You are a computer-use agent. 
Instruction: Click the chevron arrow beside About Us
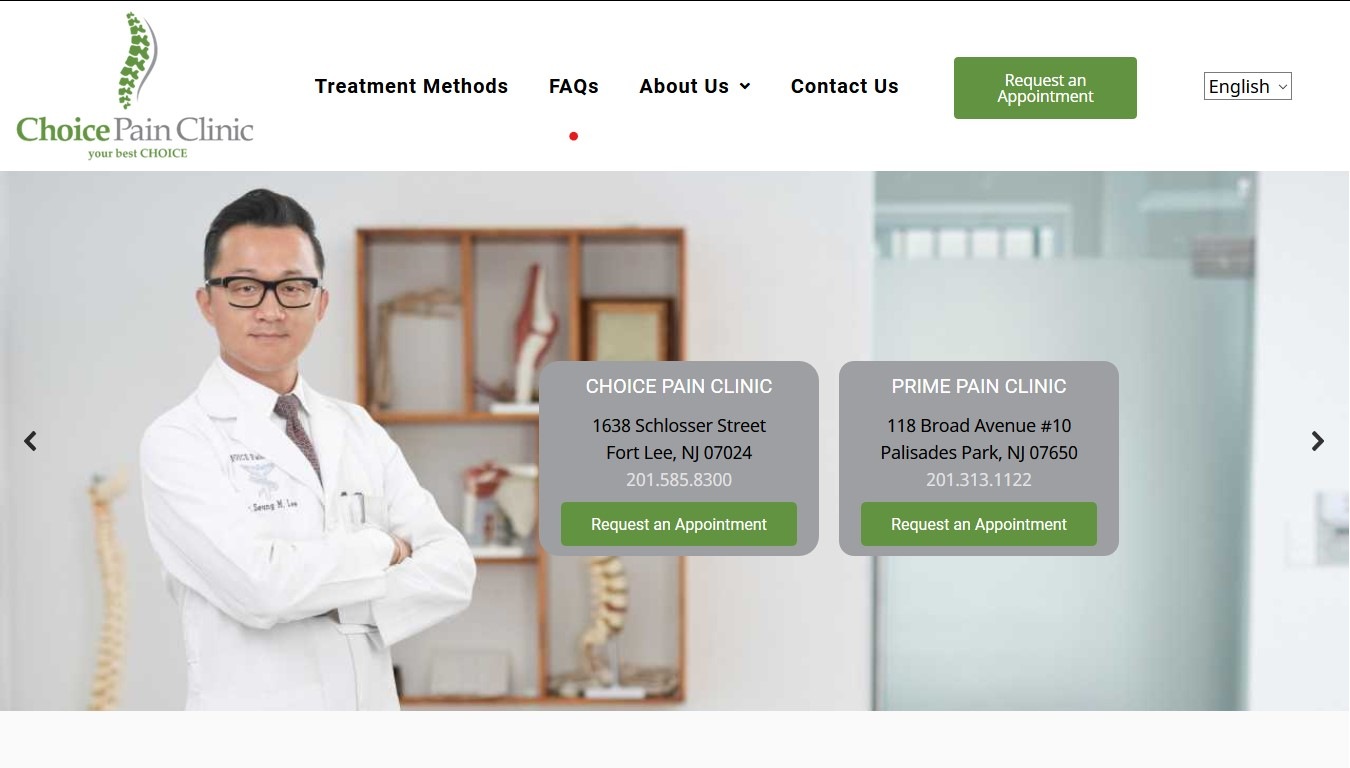(745, 87)
